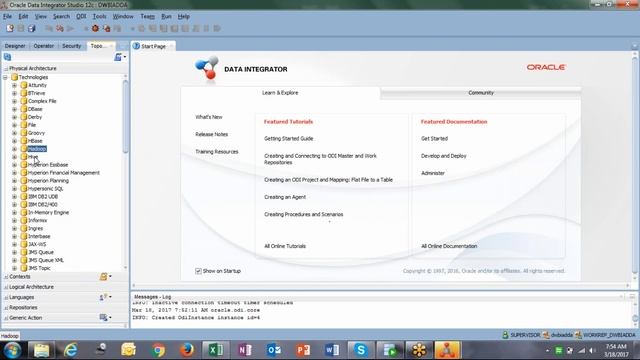The width and height of the screenshot is (640, 360).
Task: Toggle the Show on Startup checkbox
Action: (x=198, y=271)
